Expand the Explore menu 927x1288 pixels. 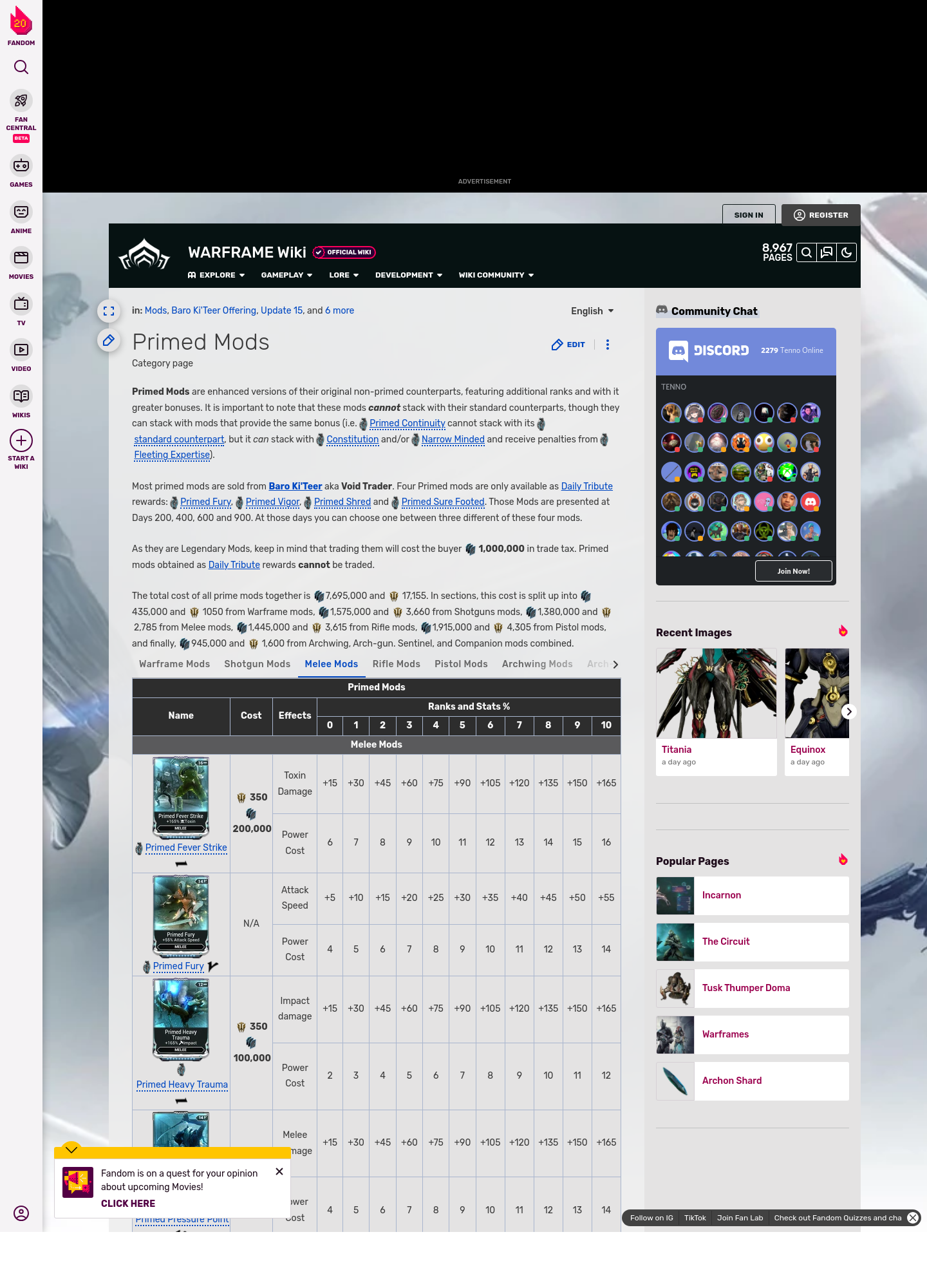pos(216,275)
